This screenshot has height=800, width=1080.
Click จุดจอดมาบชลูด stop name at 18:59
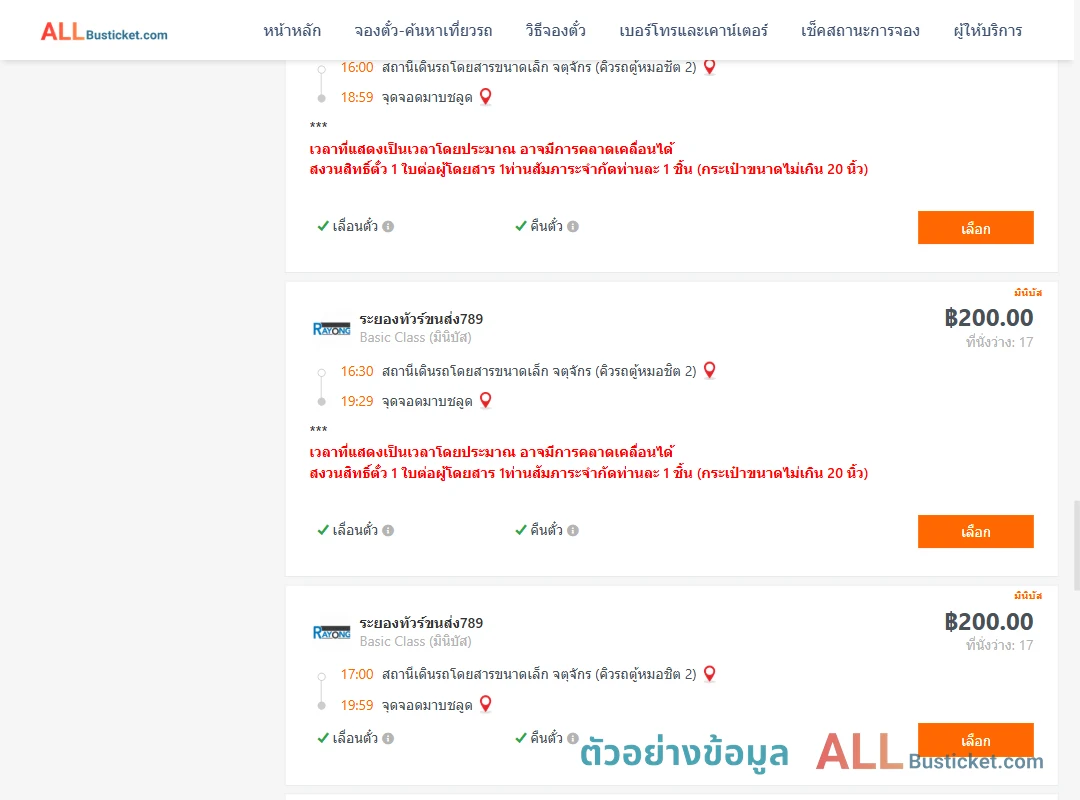pos(427,97)
